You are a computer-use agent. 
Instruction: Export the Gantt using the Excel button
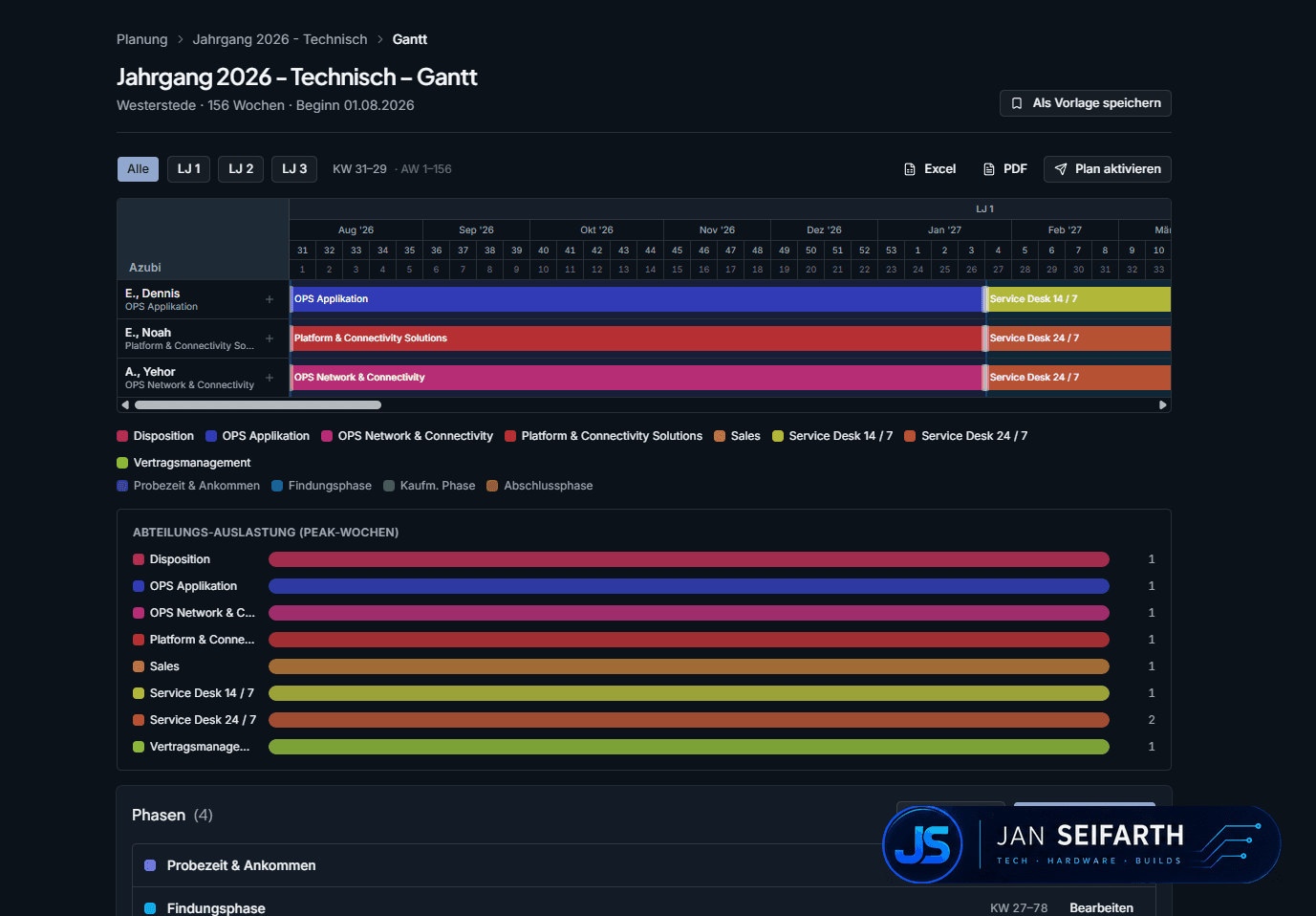coord(930,169)
